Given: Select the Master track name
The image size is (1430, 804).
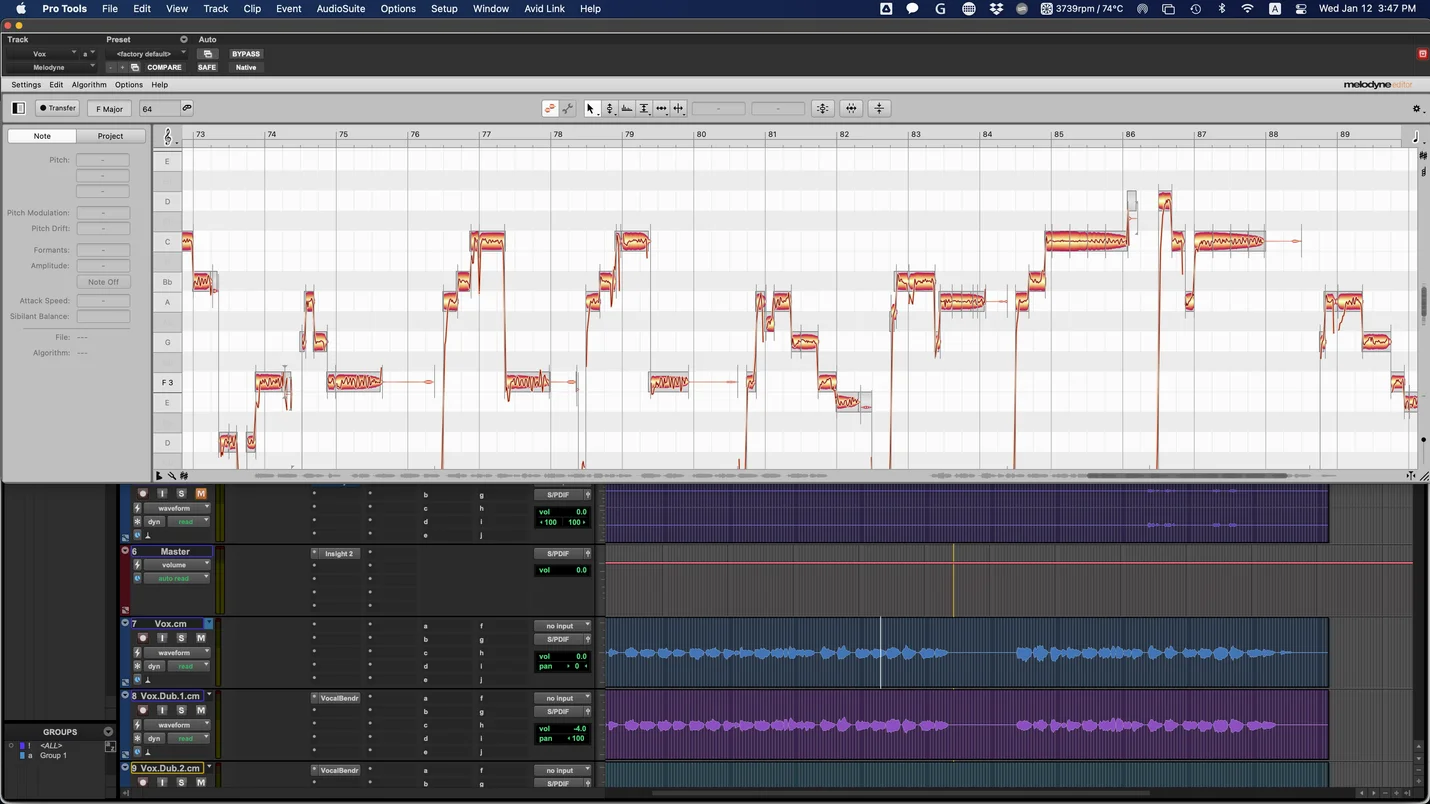Looking at the screenshot, I should tap(174, 551).
